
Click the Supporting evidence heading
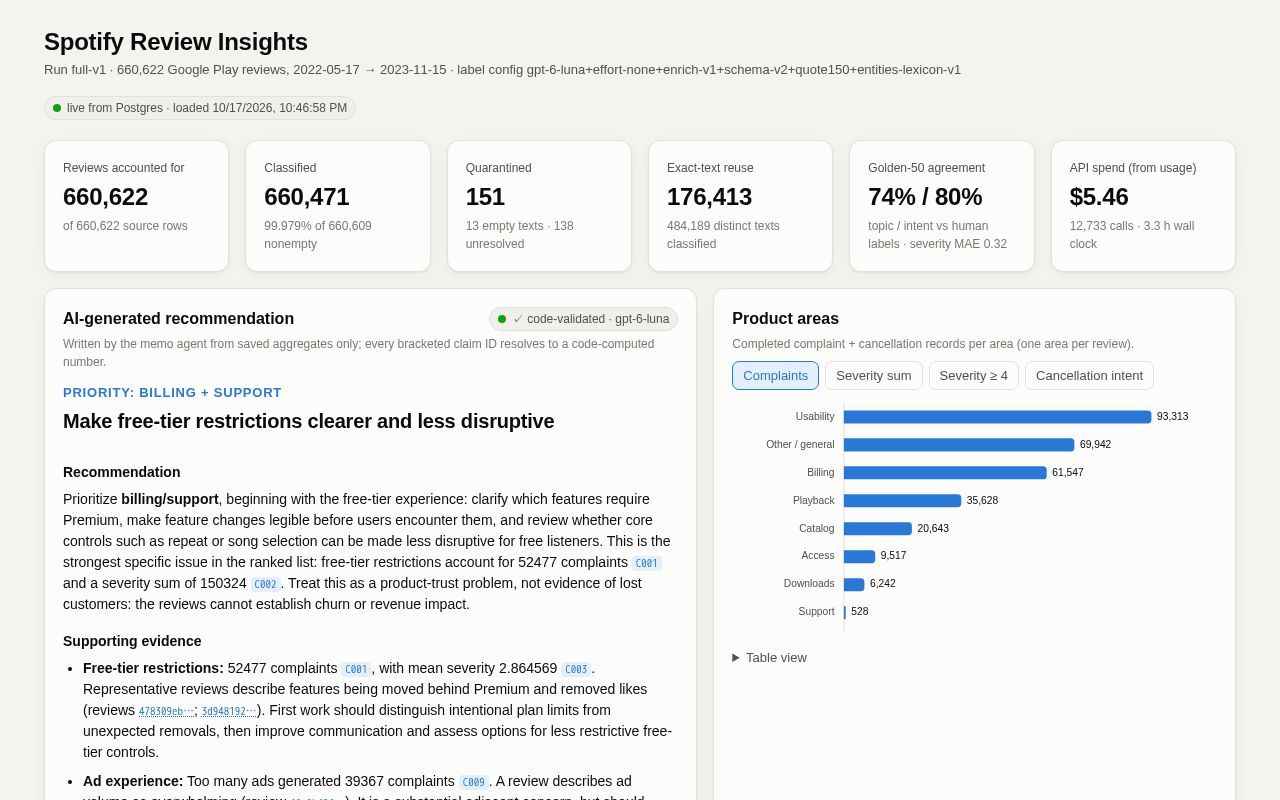click(x=132, y=641)
